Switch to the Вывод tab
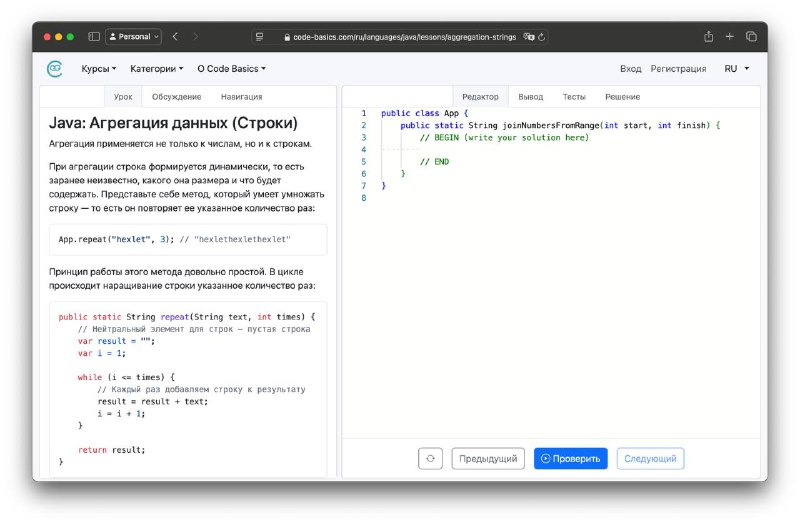This screenshot has width=800, height=524. click(531, 96)
